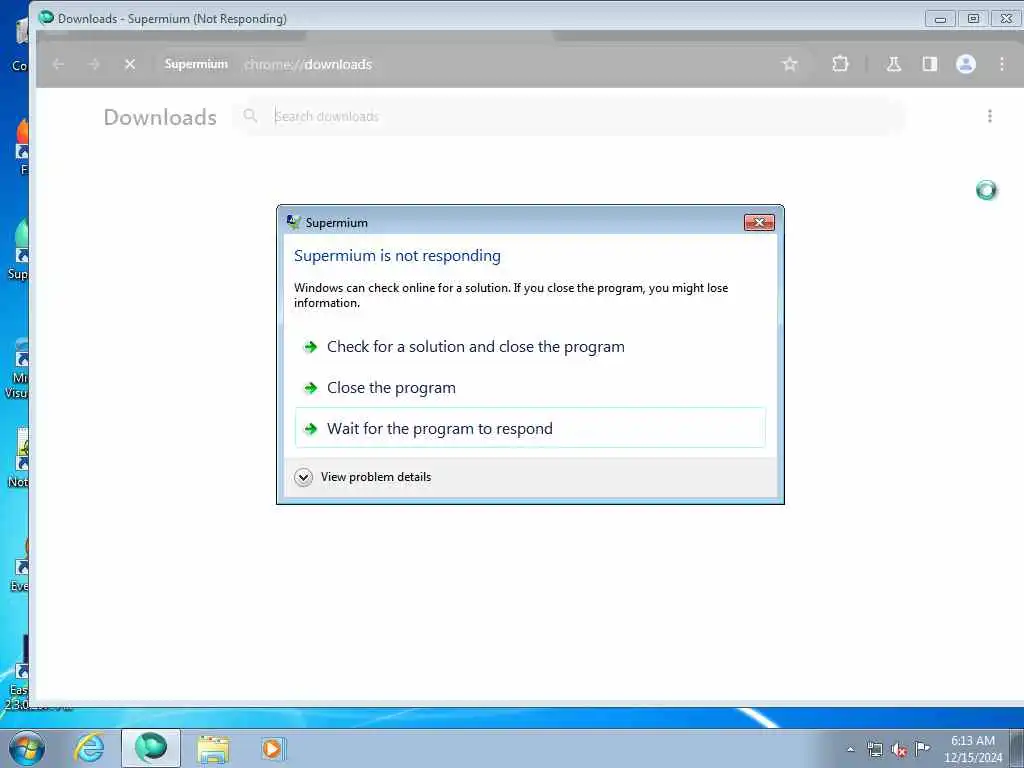
Task: Open the Action Center flag icon
Action: click(x=923, y=748)
